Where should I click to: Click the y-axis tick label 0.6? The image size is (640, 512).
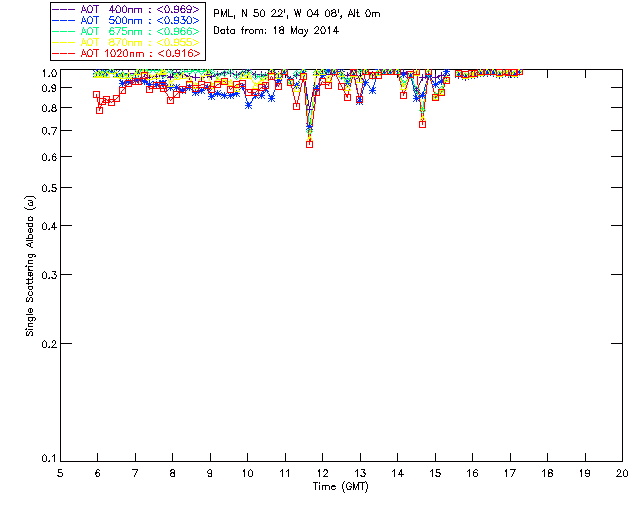point(49,157)
